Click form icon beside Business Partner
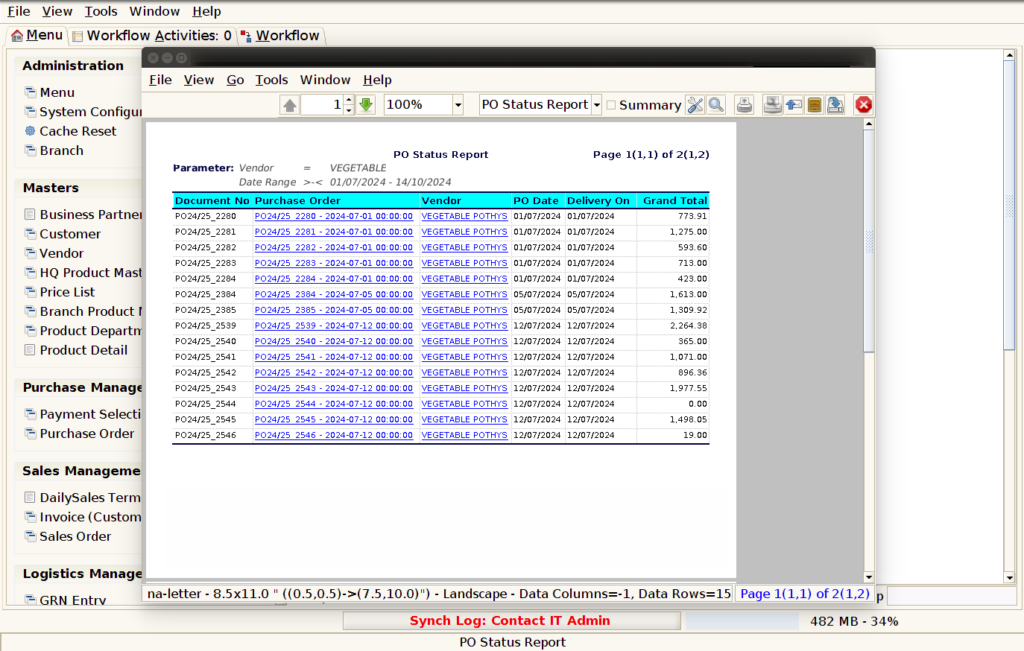The width and height of the screenshot is (1024, 651). click(29, 214)
